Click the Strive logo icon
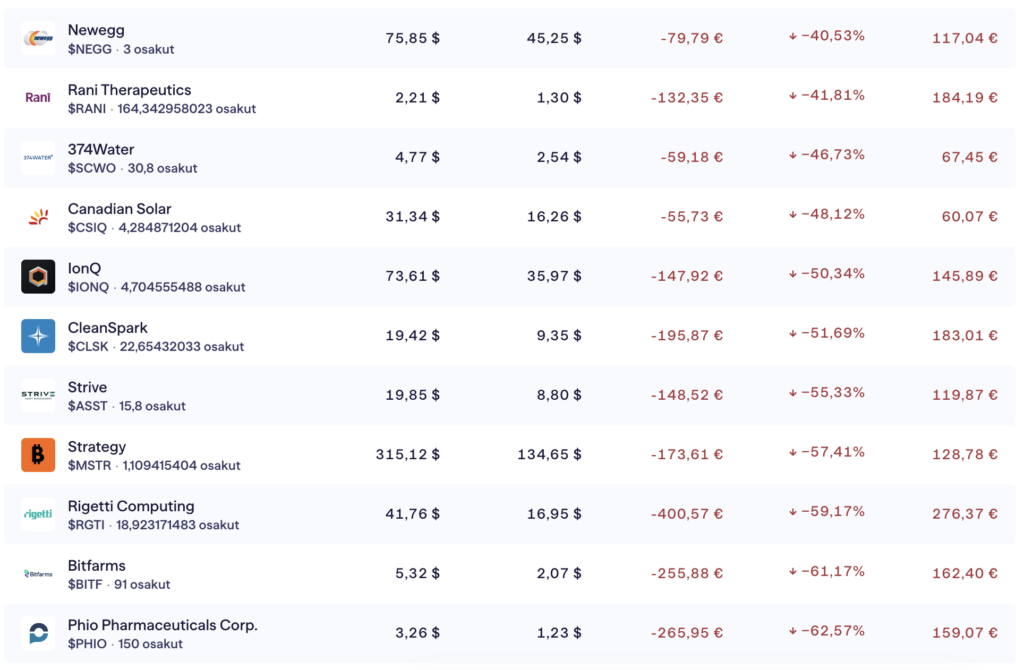This screenshot has width=1024, height=670. point(38,395)
